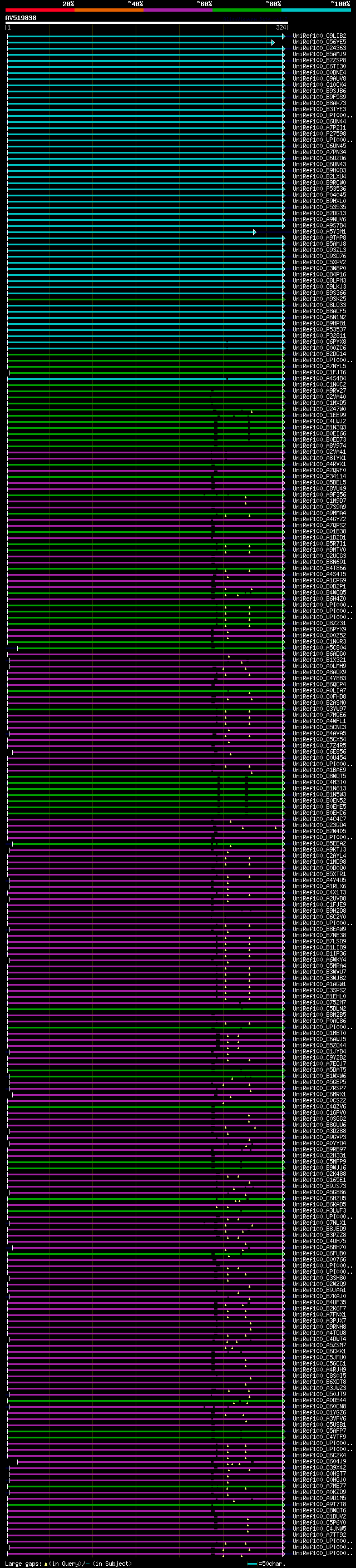
Task: Click the green ~80% identity legend segment
Action: pyautogui.click(x=247, y=10)
